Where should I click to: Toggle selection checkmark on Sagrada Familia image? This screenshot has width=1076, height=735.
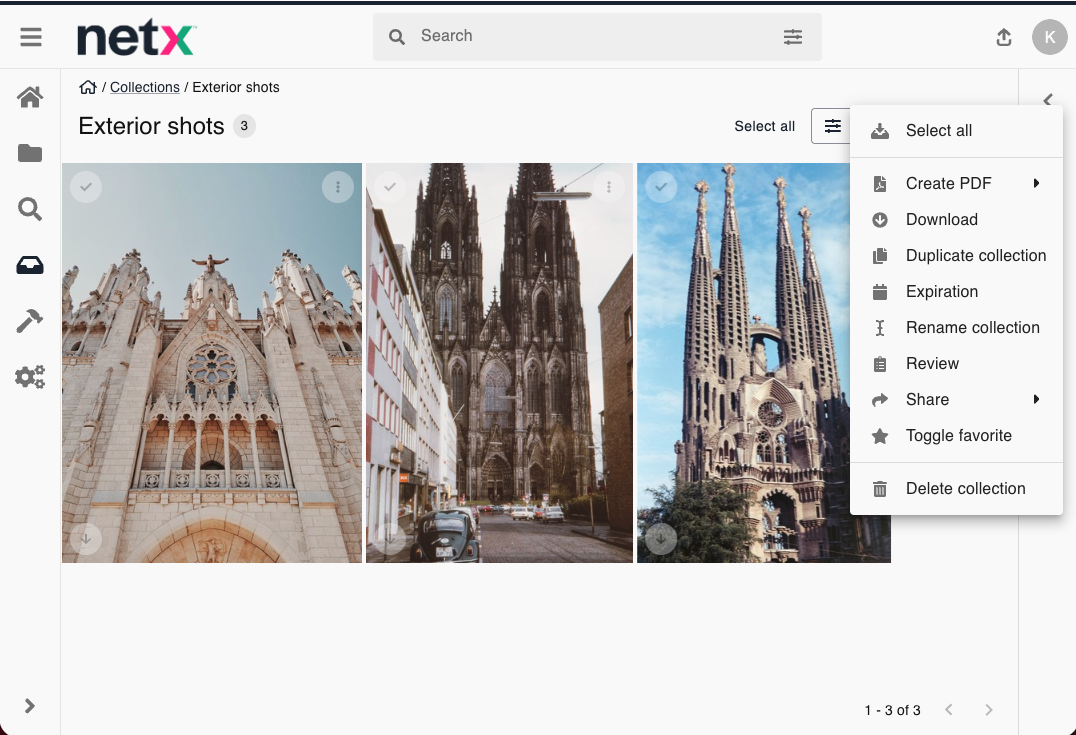point(661,187)
